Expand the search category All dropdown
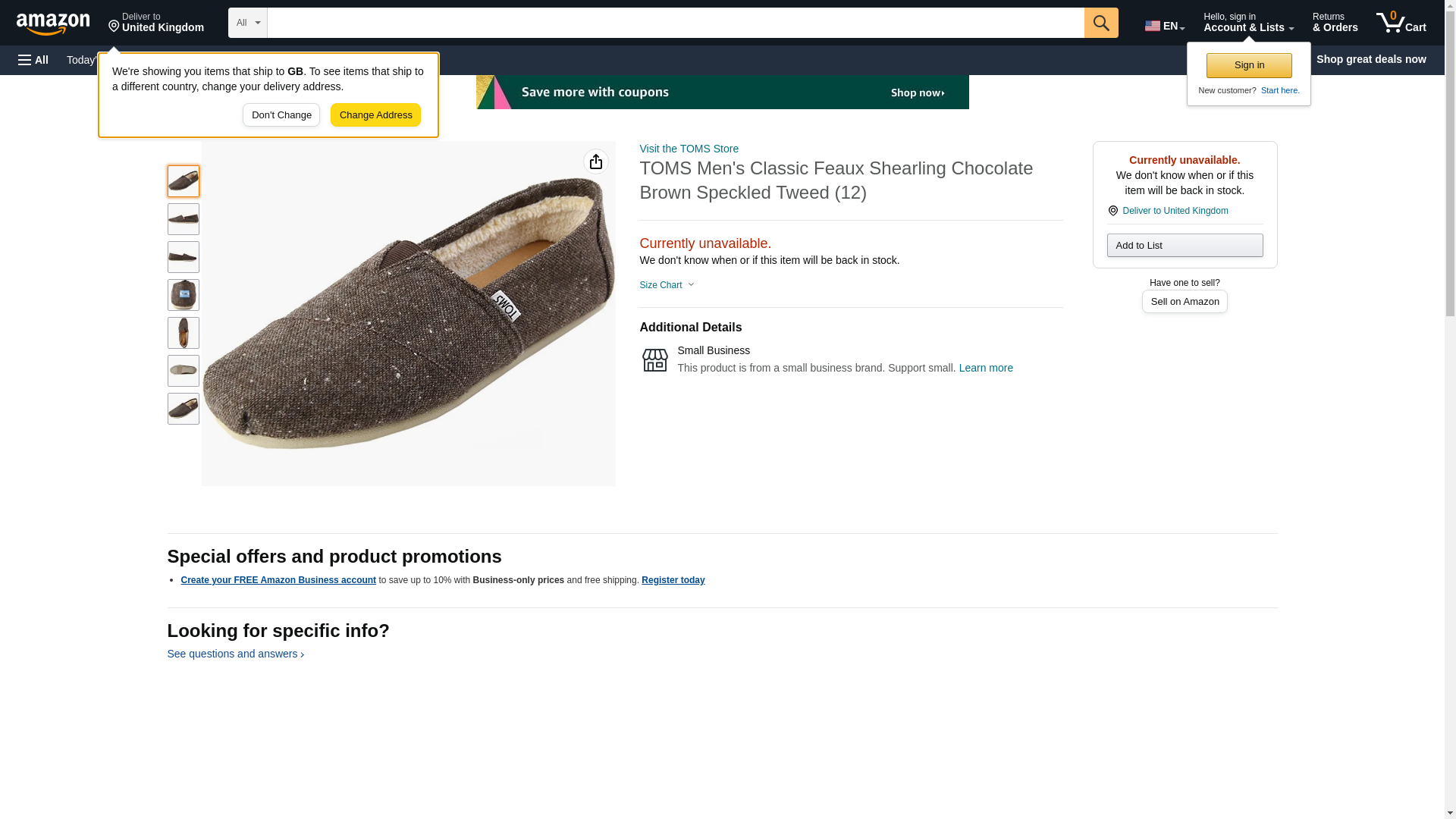The height and width of the screenshot is (819, 1456). pos(247,23)
